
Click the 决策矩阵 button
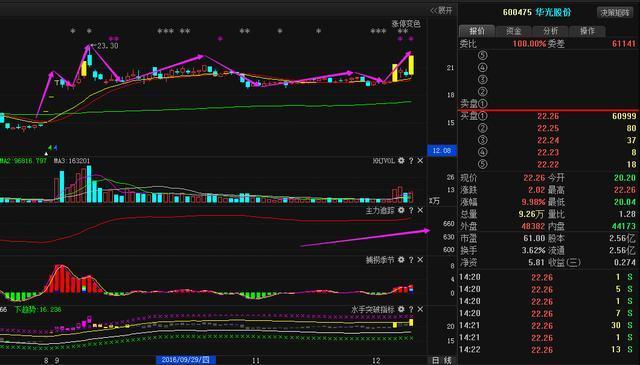pos(615,13)
